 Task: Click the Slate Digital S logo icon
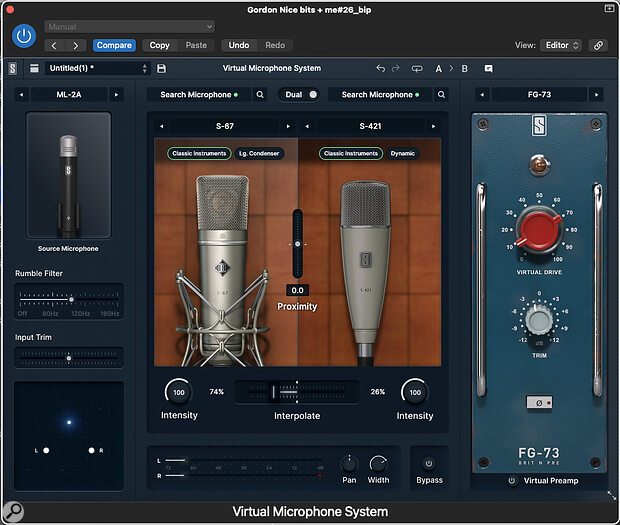(13, 68)
